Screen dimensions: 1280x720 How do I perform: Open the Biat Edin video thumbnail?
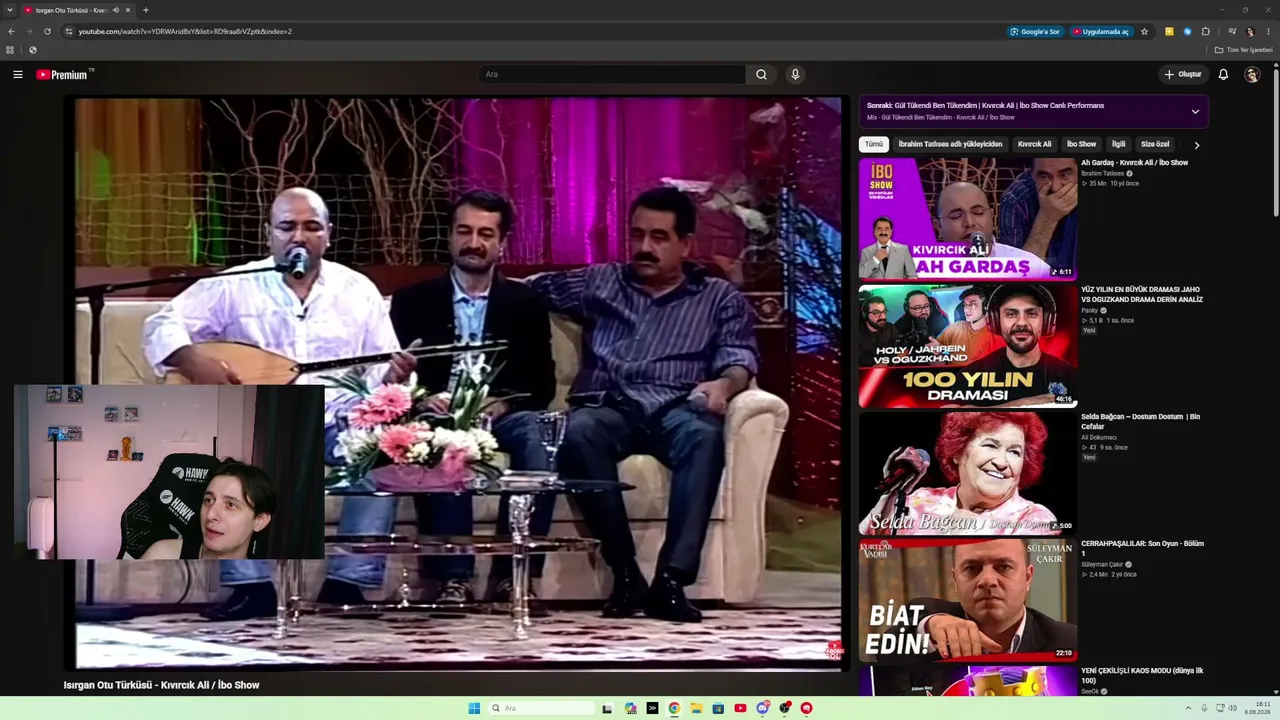tap(967, 599)
